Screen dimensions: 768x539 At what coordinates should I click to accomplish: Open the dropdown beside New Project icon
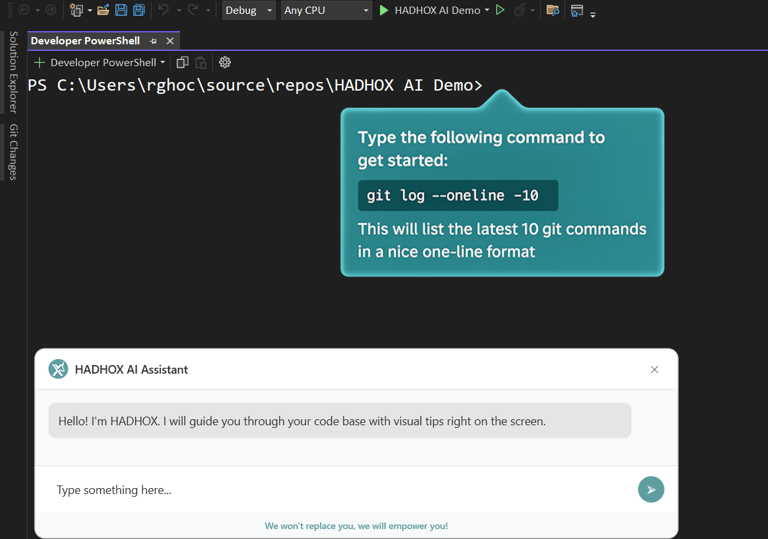(90, 10)
